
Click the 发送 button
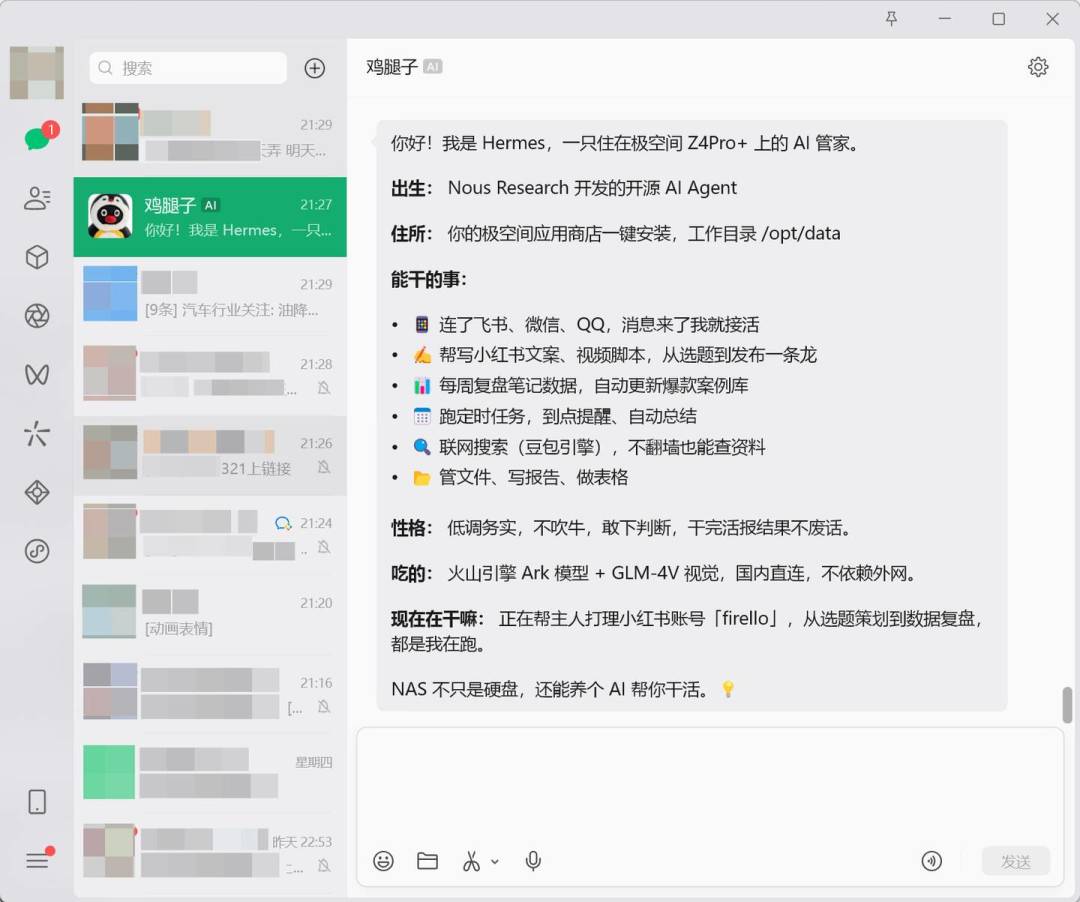(x=1016, y=861)
